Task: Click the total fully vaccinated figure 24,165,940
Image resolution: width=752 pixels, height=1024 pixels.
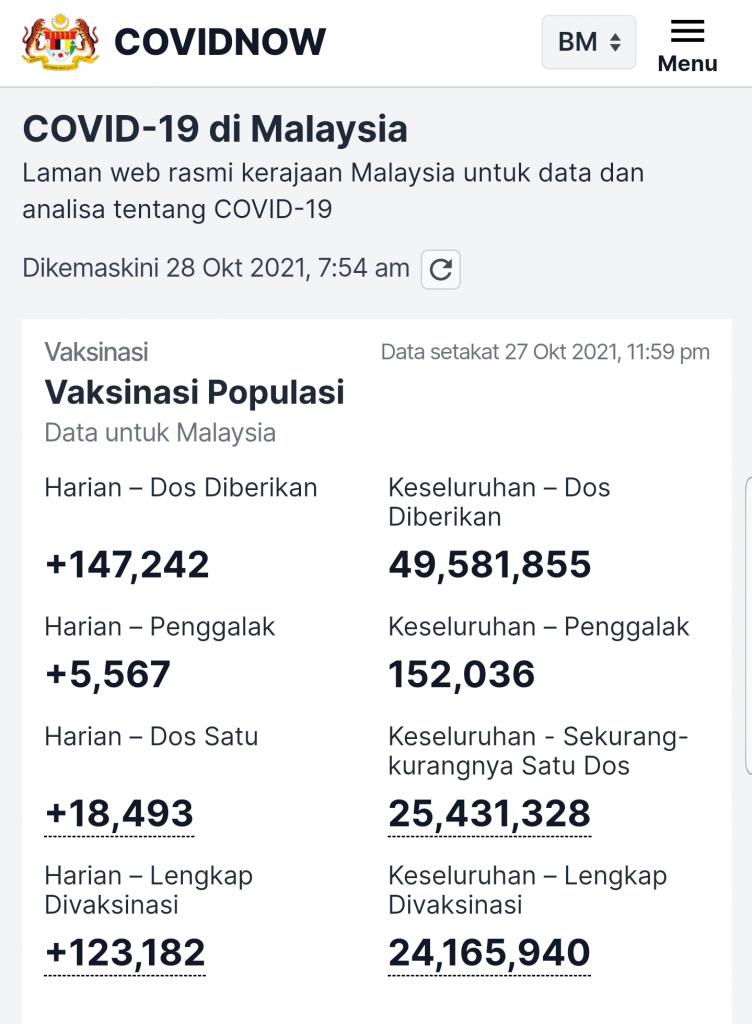Action: [489, 953]
